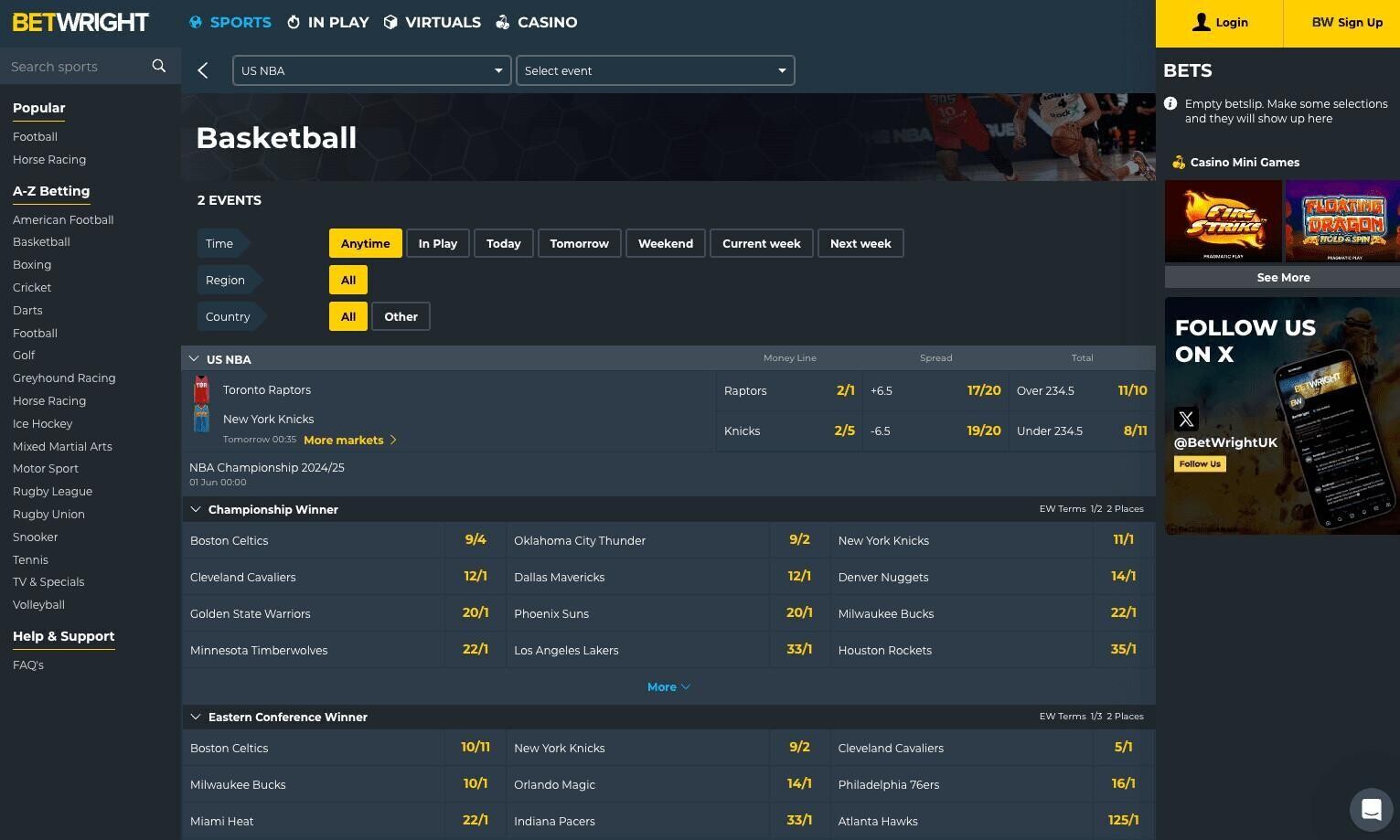Select the All region filter

pyautogui.click(x=348, y=280)
